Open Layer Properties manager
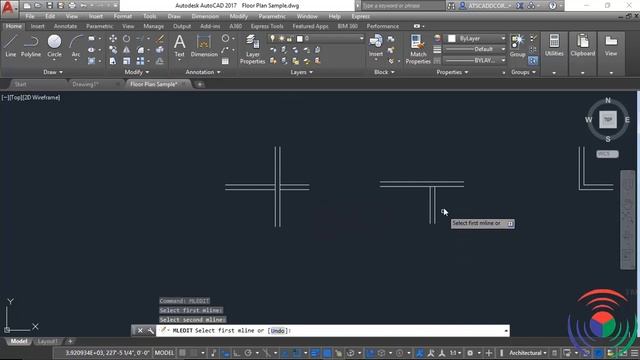The width and height of the screenshot is (640, 360). 252,49
